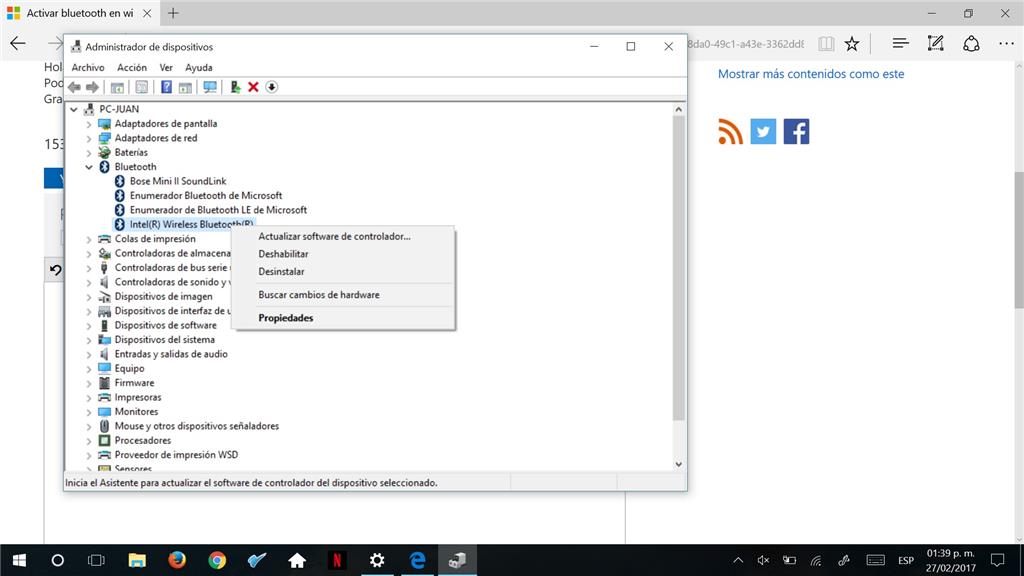
Task: Click the Scan for hardware changes icon
Action: [211, 87]
